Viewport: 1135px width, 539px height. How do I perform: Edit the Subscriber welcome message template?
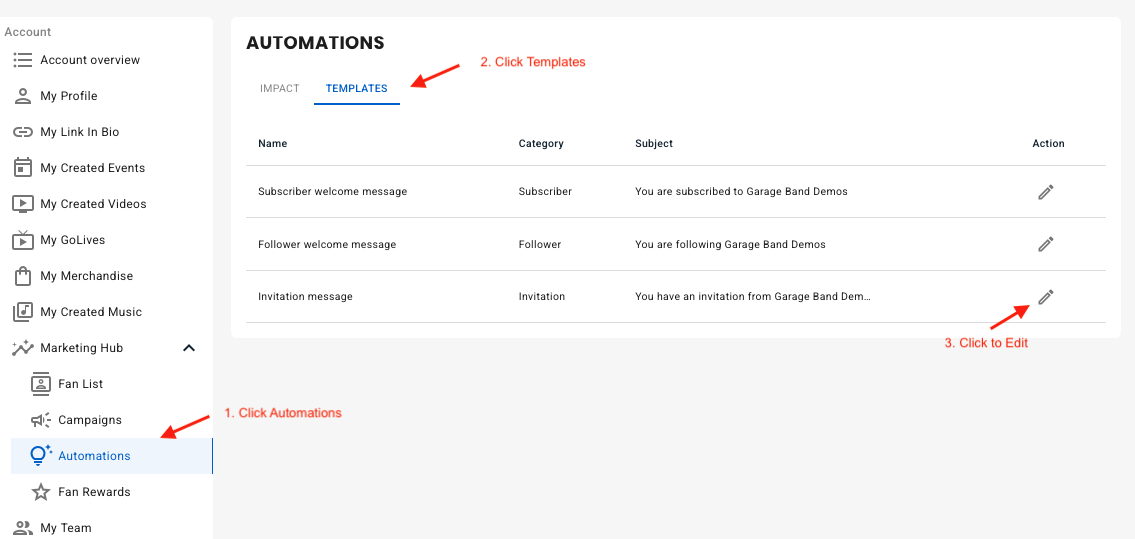pos(1045,192)
